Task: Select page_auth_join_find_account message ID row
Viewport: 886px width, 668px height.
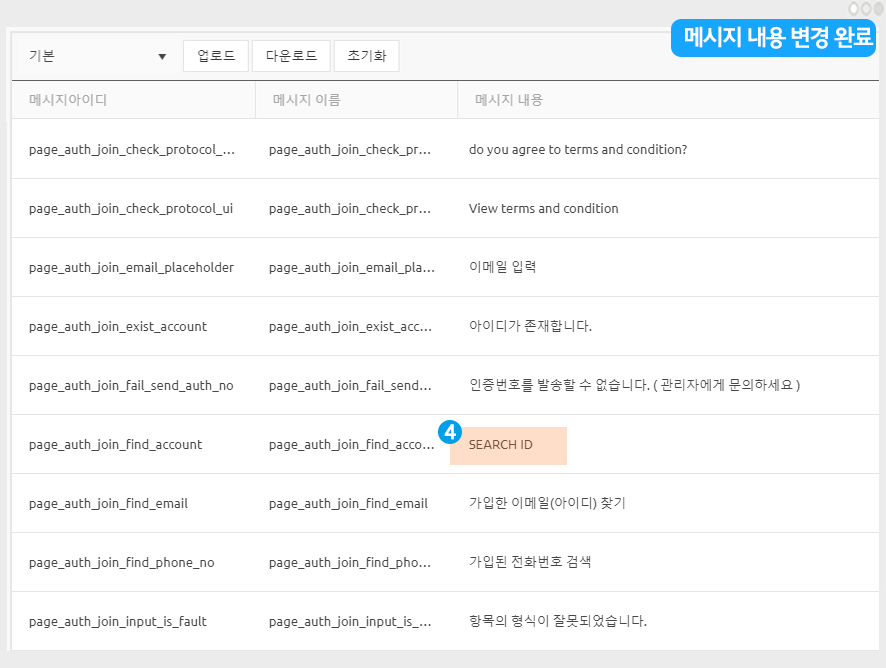Action: click(115, 445)
